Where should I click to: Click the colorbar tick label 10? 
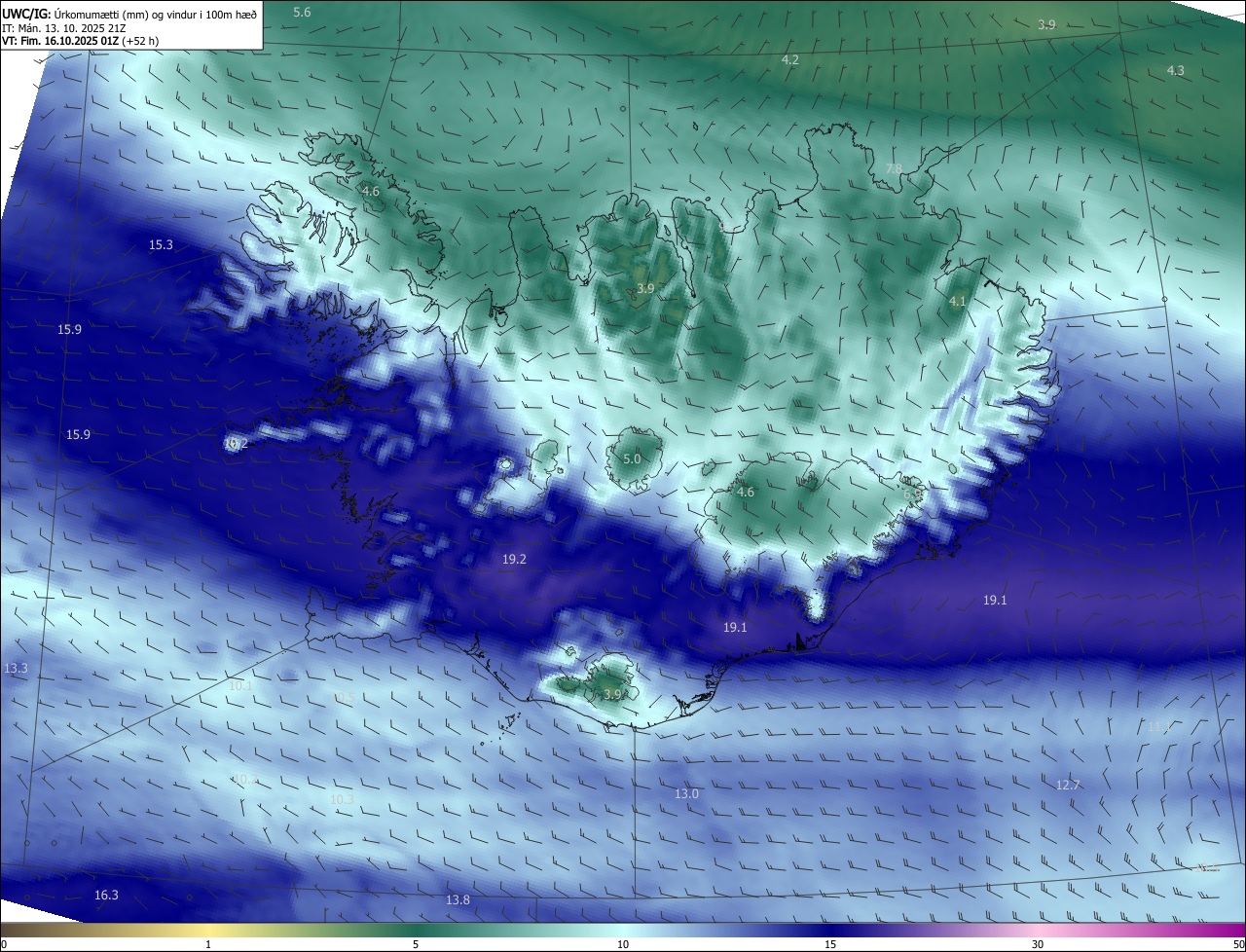tap(623, 944)
